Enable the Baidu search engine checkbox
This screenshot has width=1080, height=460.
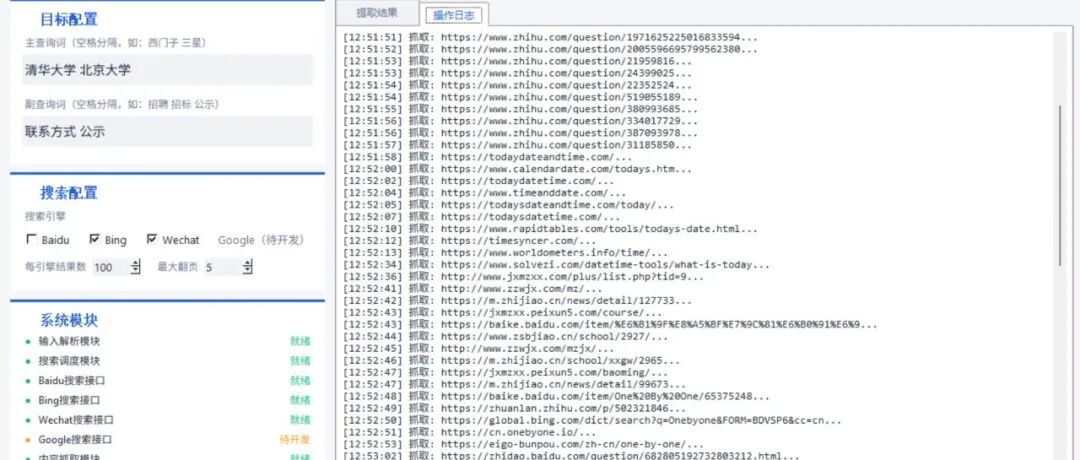pos(31,240)
